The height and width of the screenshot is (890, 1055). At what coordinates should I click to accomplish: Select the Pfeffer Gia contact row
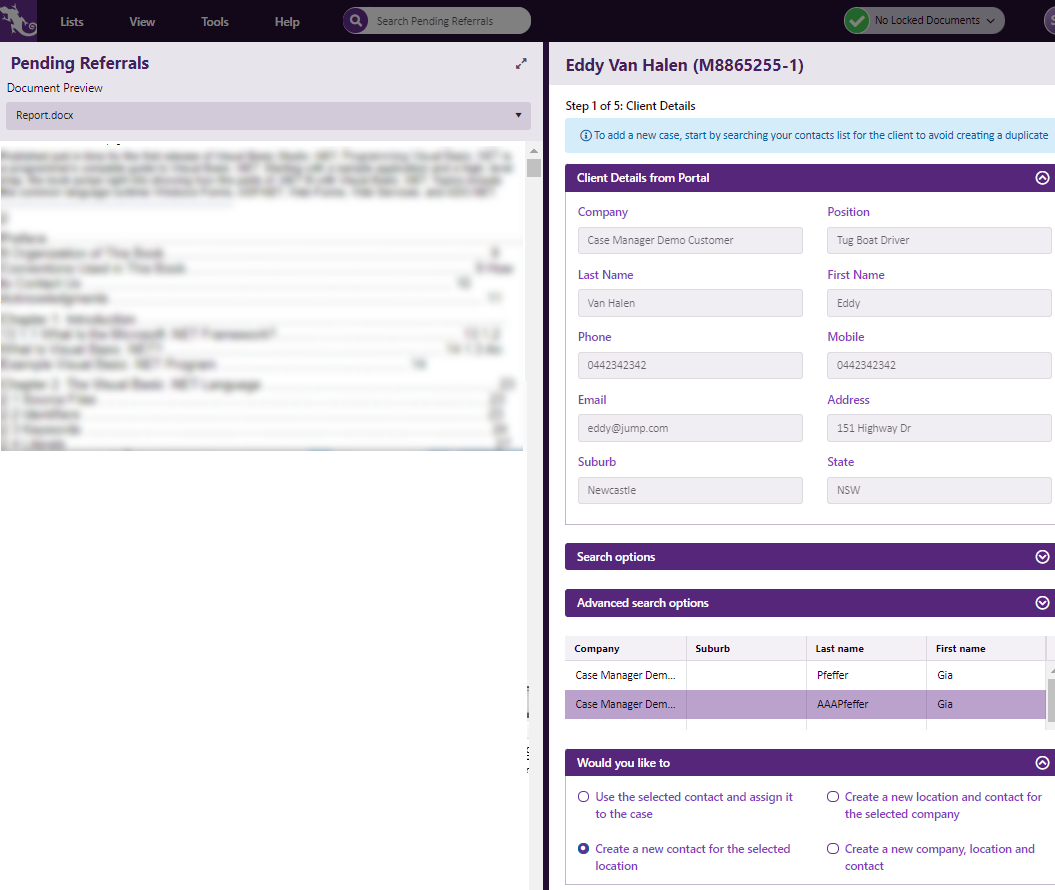point(805,675)
